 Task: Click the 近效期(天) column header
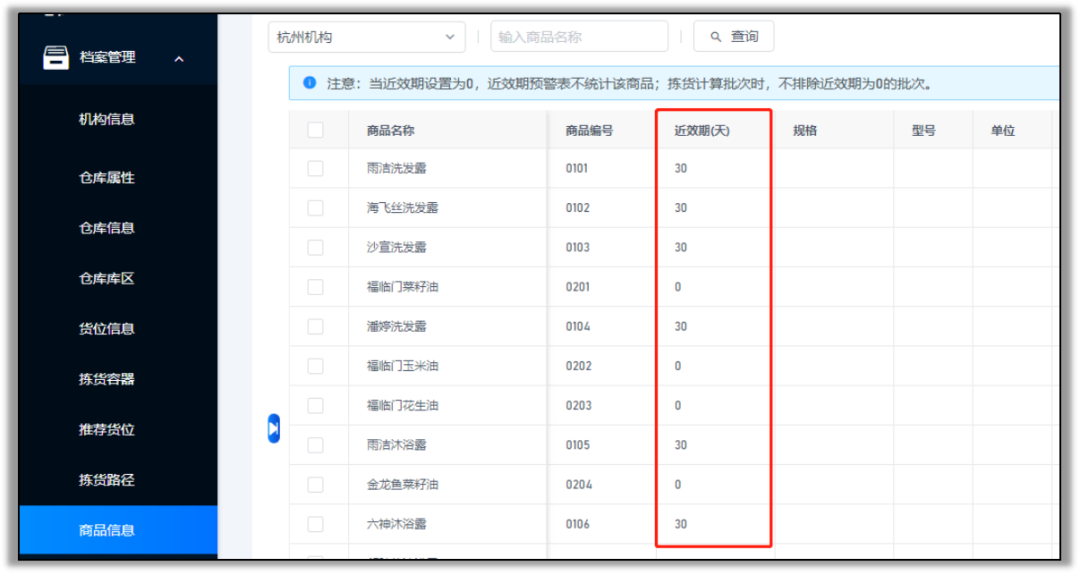(x=702, y=131)
